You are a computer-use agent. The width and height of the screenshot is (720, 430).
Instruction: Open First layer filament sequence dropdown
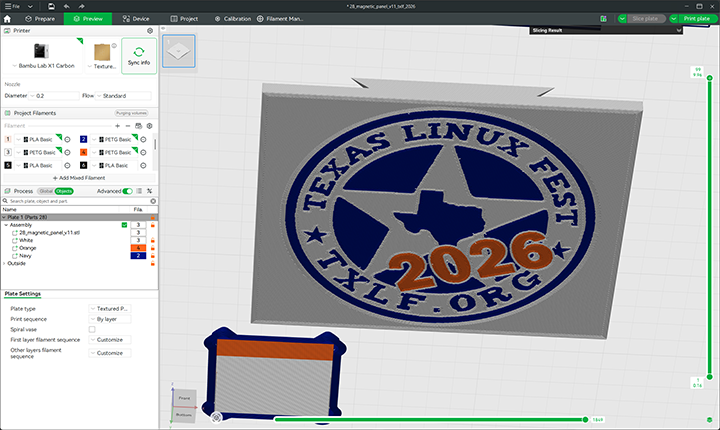pyautogui.click(x=109, y=340)
